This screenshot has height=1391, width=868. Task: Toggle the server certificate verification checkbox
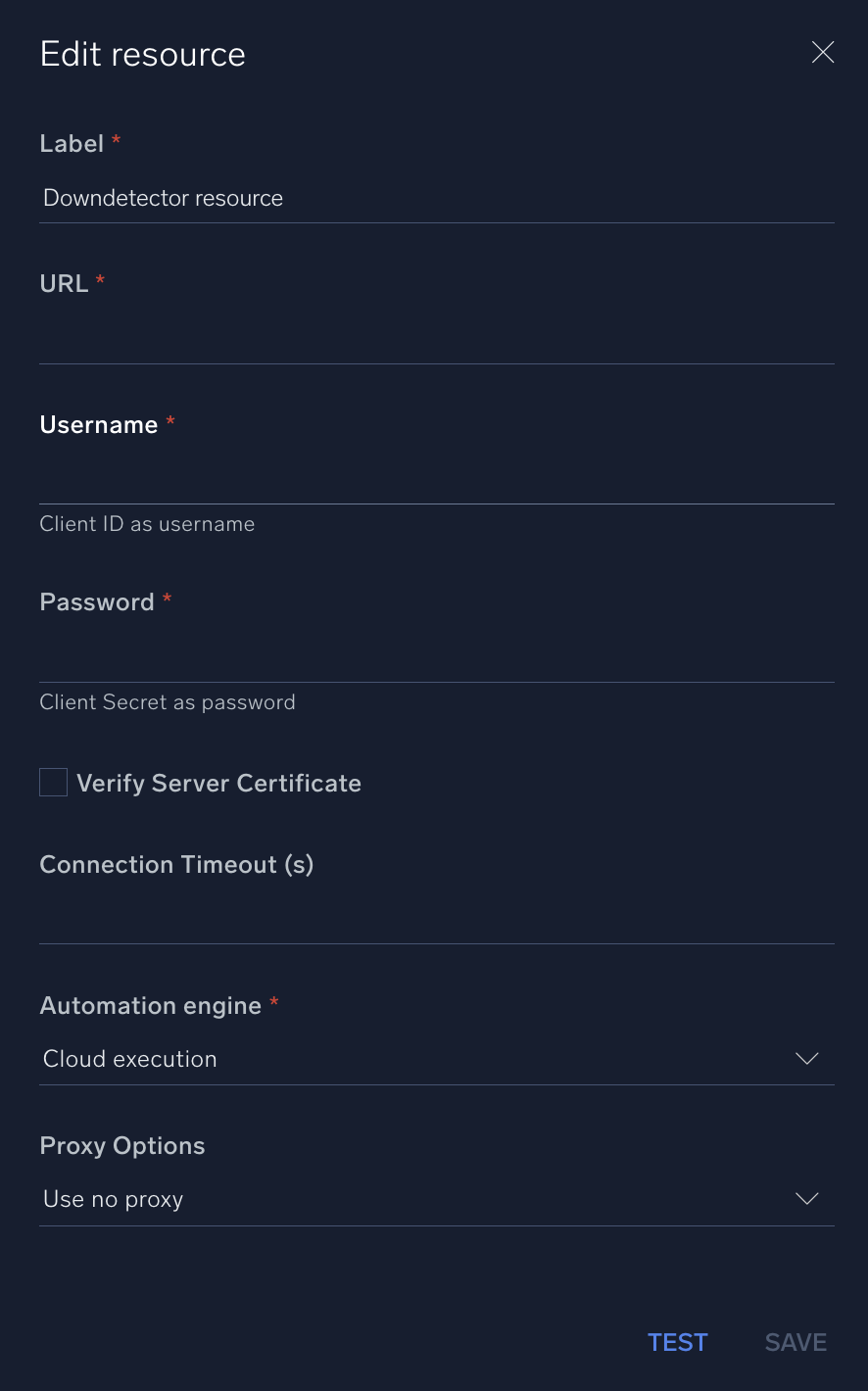tap(53, 782)
